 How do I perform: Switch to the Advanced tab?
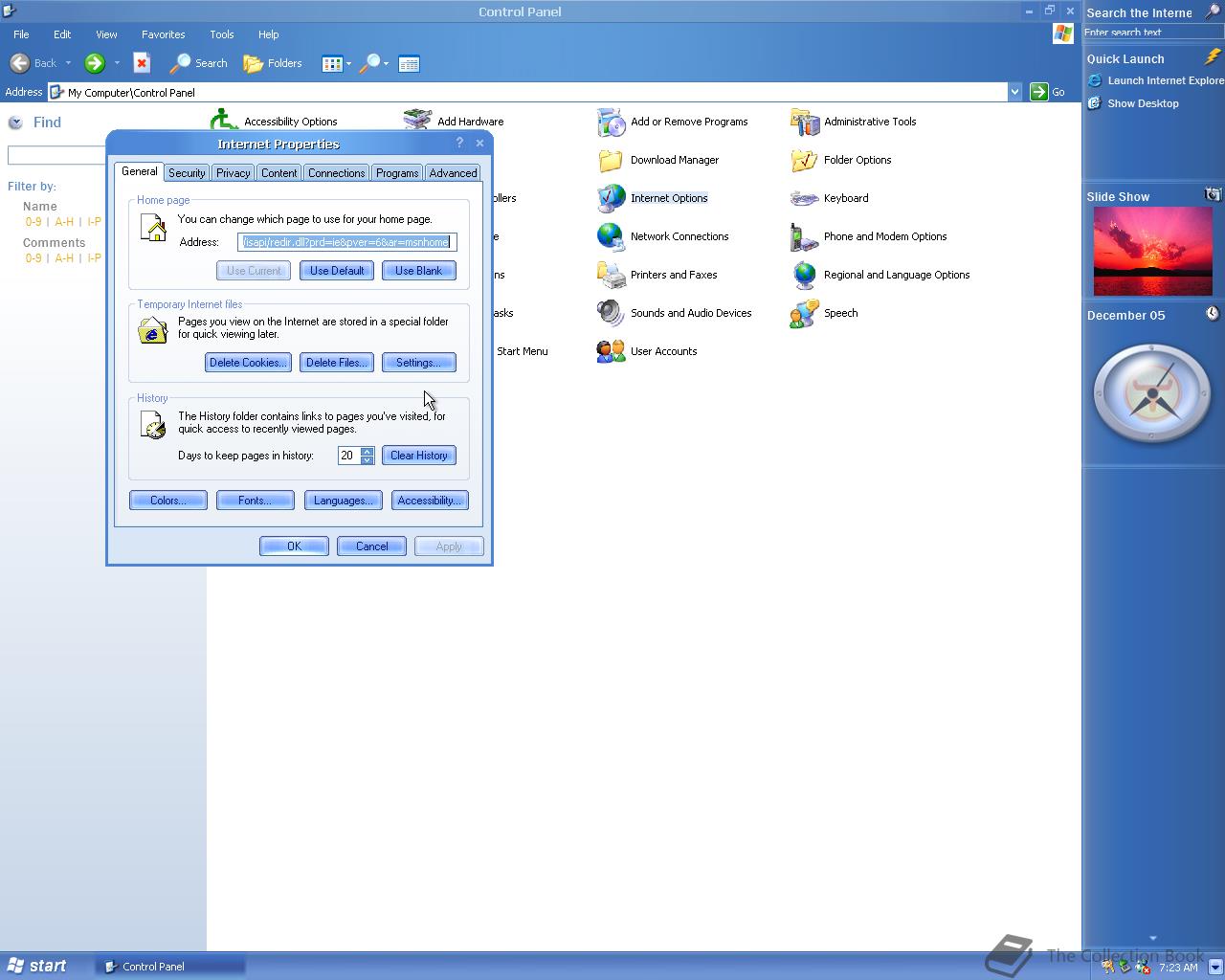click(x=453, y=173)
